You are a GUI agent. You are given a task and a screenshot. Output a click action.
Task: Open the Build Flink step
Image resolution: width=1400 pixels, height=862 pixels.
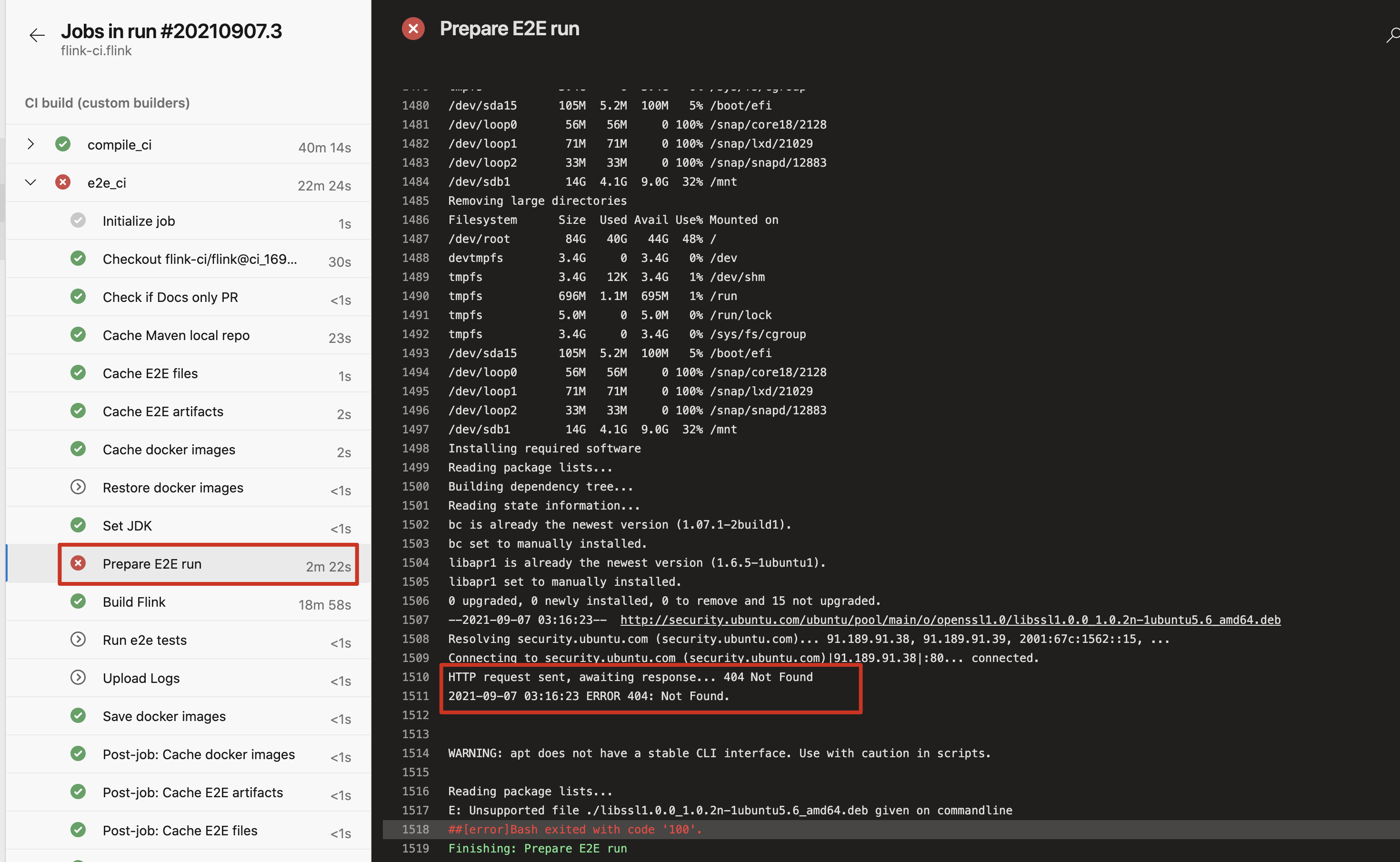134,602
